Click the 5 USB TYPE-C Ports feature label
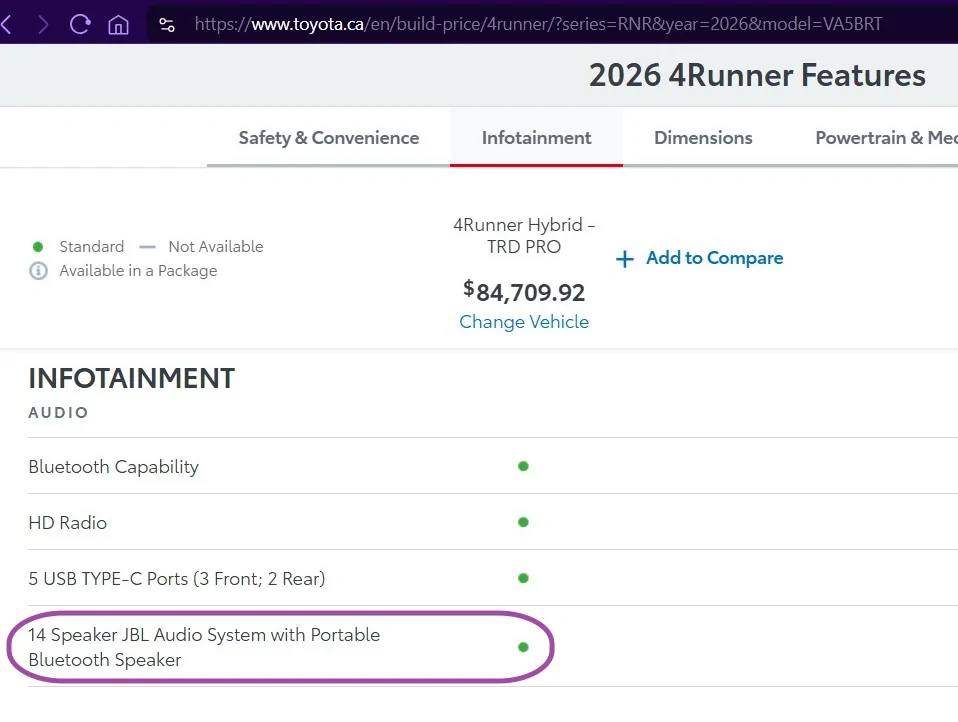 (177, 579)
